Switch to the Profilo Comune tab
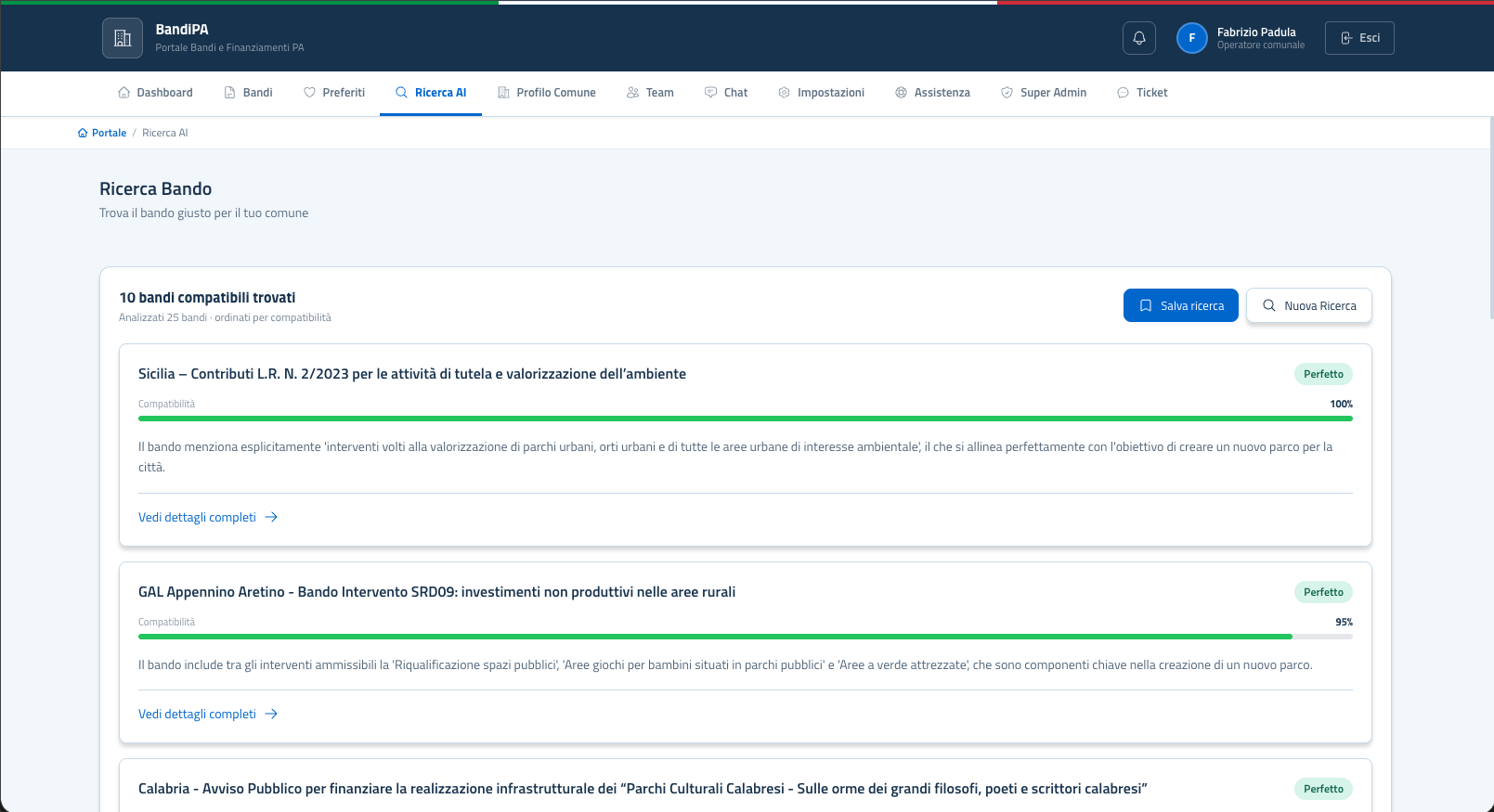Image resolution: width=1494 pixels, height=812 pixels. 546,93
